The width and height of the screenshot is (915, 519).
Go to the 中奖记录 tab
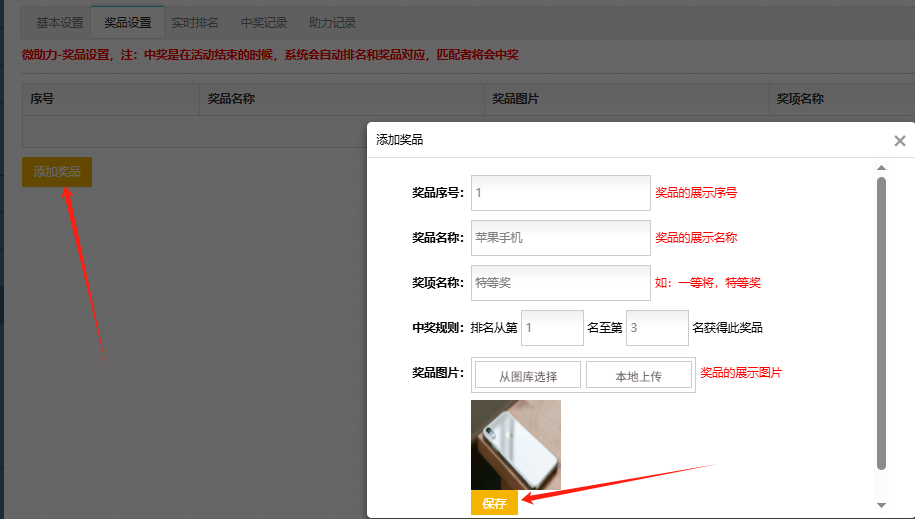point(264,23)
